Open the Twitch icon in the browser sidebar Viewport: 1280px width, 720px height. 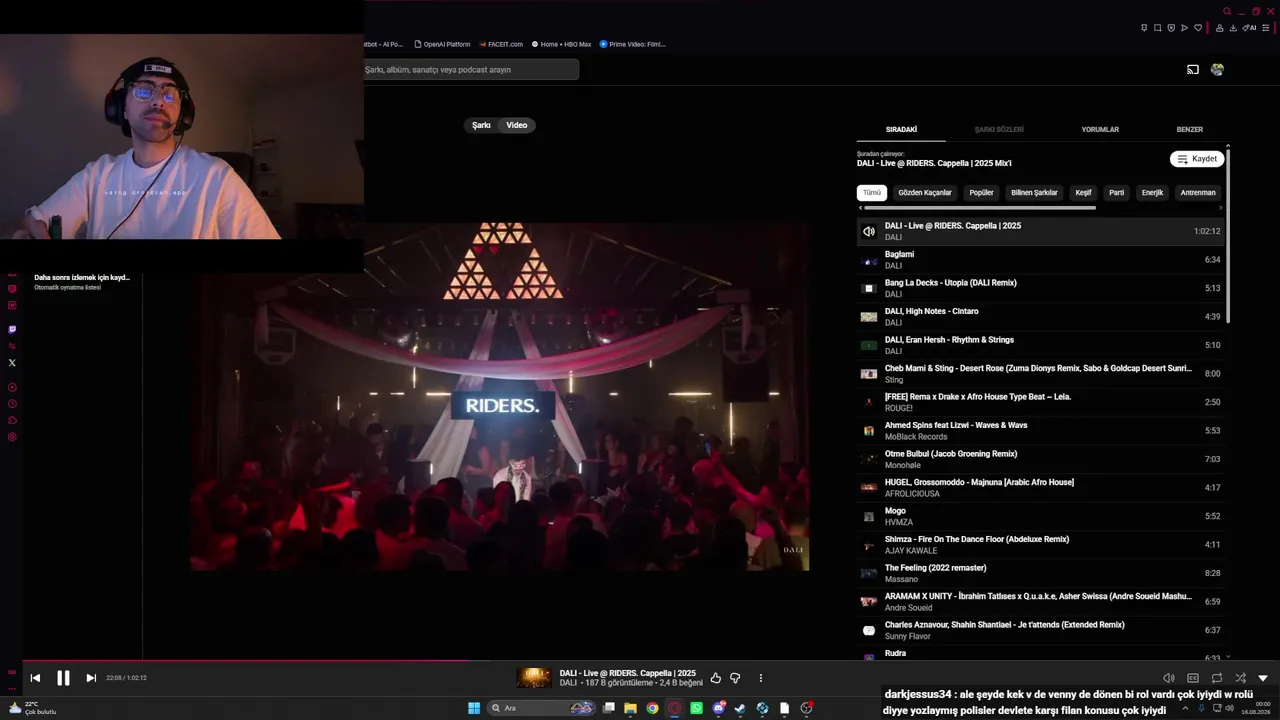12,329
